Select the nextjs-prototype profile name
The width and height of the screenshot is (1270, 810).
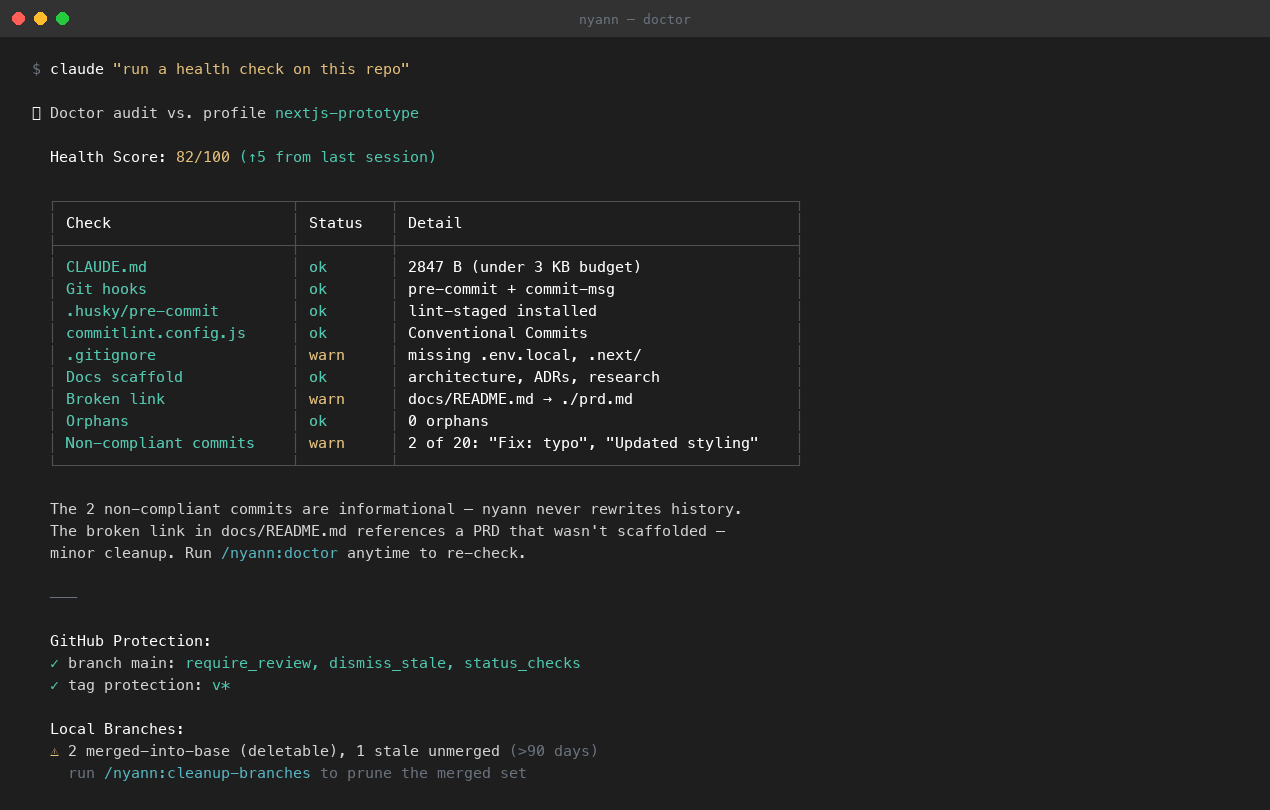point(347,113)
